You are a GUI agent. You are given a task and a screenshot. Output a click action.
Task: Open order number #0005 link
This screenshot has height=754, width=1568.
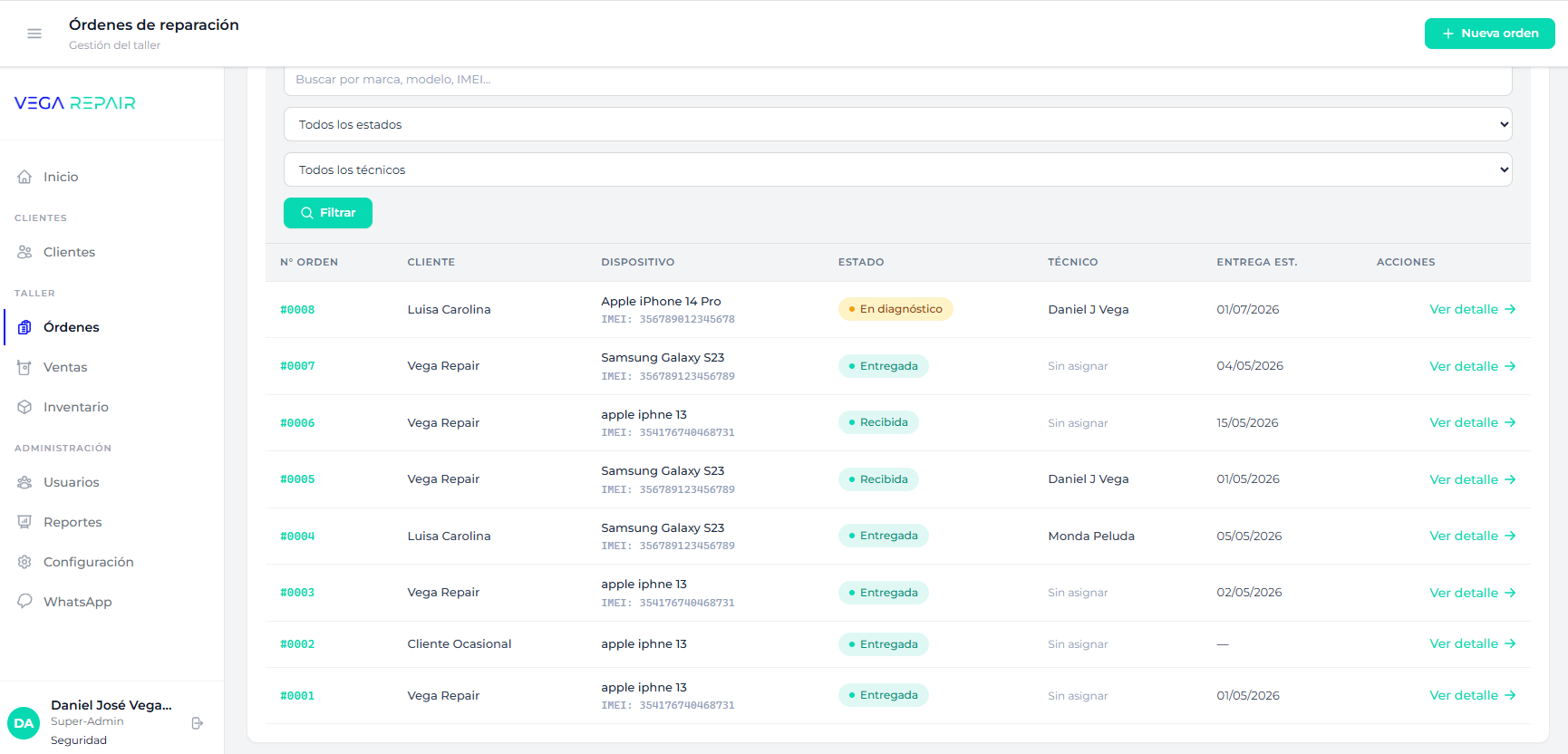[297, 479]
